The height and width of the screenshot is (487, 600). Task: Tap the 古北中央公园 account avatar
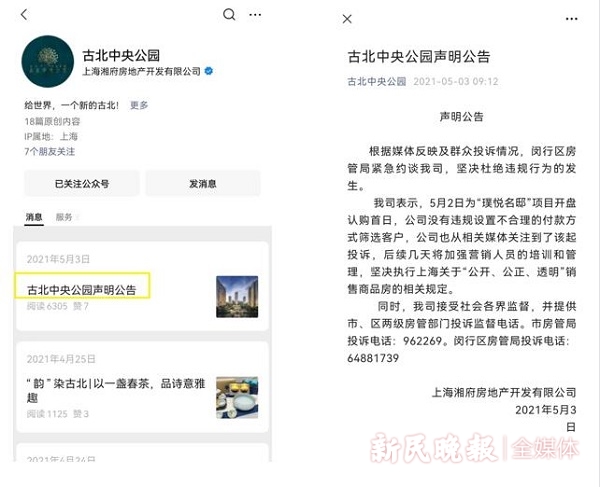[x=48, y=62]
